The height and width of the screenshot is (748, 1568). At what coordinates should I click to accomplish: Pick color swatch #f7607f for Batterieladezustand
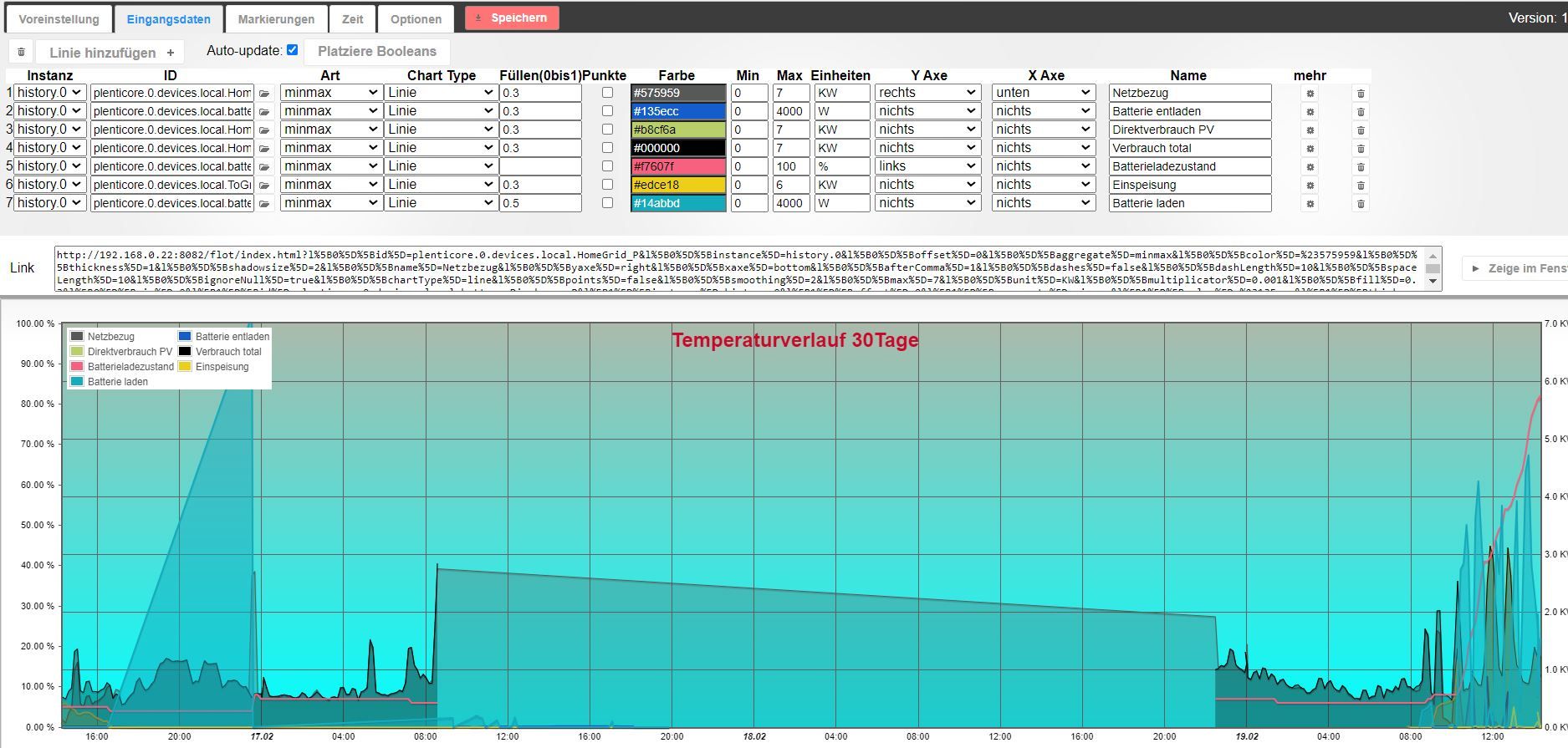tap(678, 166)
